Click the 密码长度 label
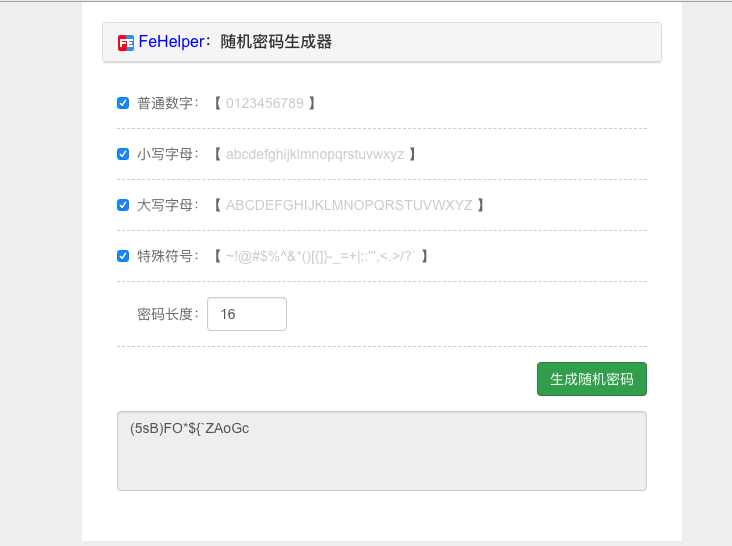 pyautogui.click(x=168, y=314)
